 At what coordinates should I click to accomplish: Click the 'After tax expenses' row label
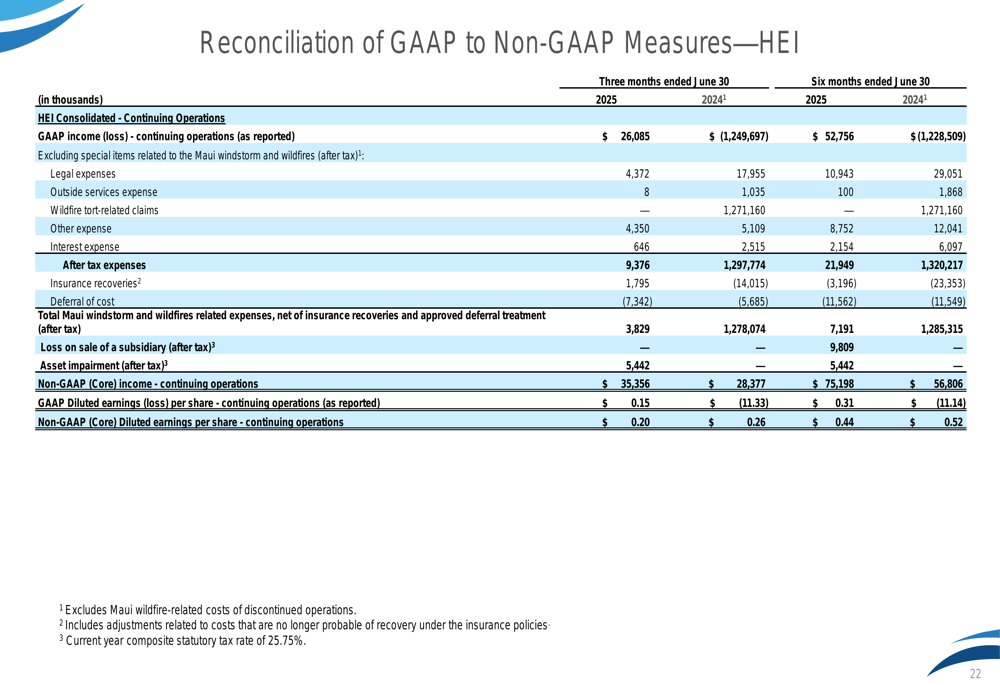click(104, 265)
